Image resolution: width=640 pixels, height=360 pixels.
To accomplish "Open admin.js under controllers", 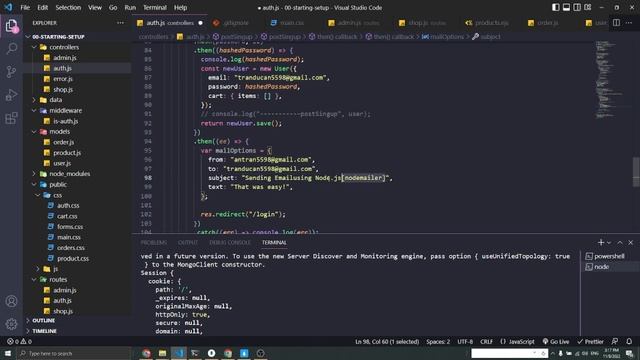I will click(x=77, y=58).
